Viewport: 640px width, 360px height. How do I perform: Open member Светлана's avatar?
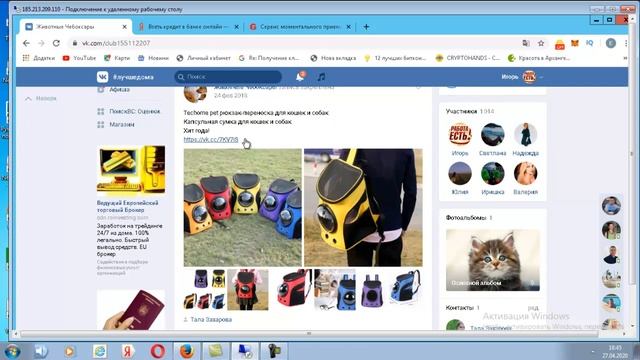[x=493, y=134]
